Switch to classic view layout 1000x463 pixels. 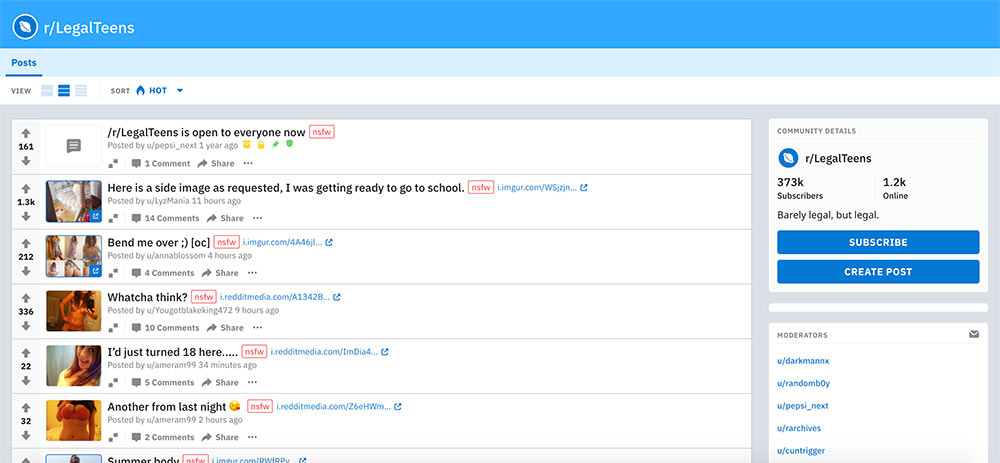click(64, 91)
